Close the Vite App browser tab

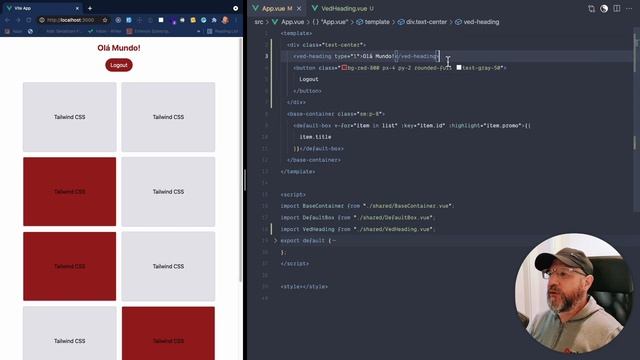click(77, 8)
